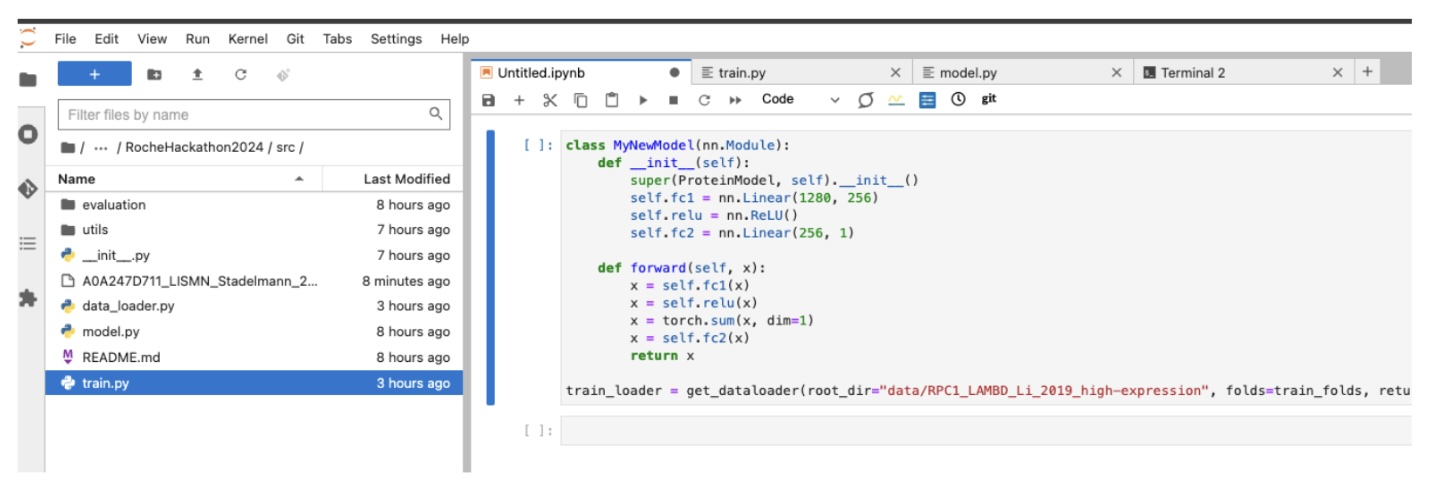Interrupt the kernel with the stop icon
The width and height of the screenshot is (1432, 488).
(x=673, y=100)
